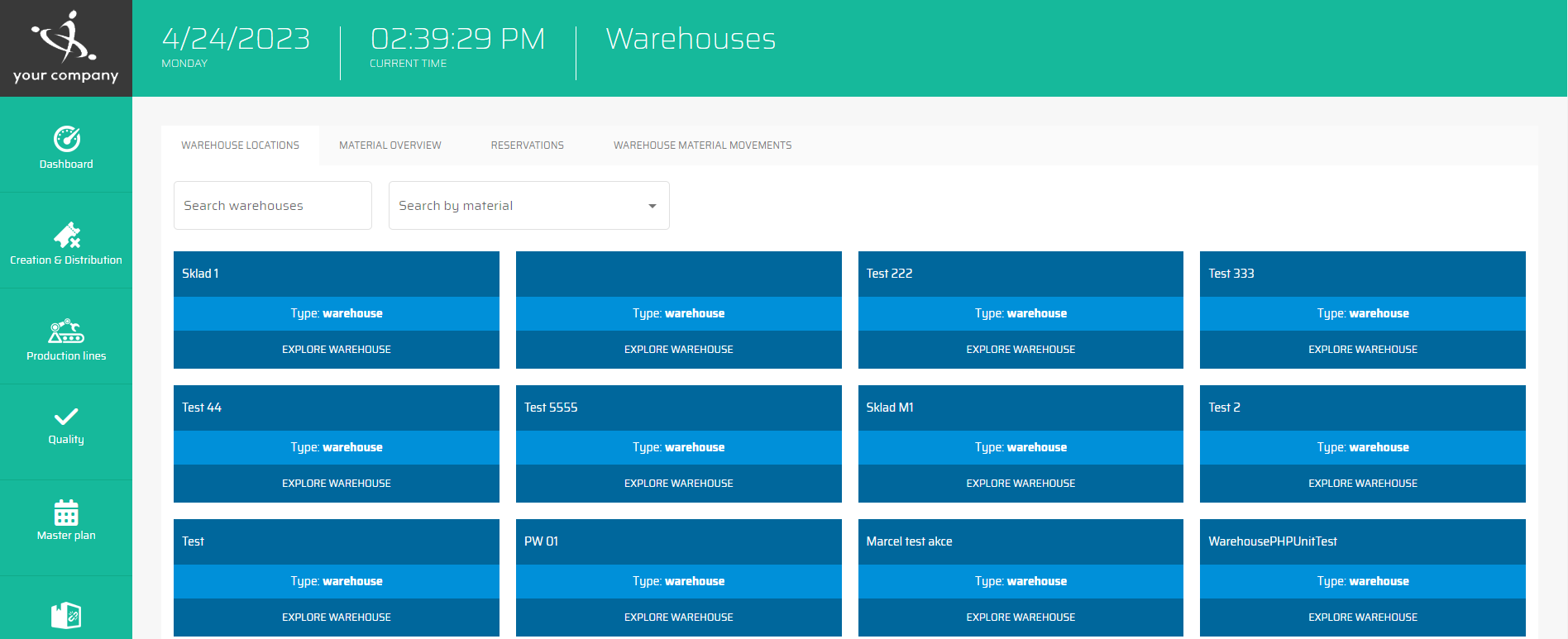Select the Warehouse Material Movements tab
This screenshot has height=639, width=1568.
702,145
